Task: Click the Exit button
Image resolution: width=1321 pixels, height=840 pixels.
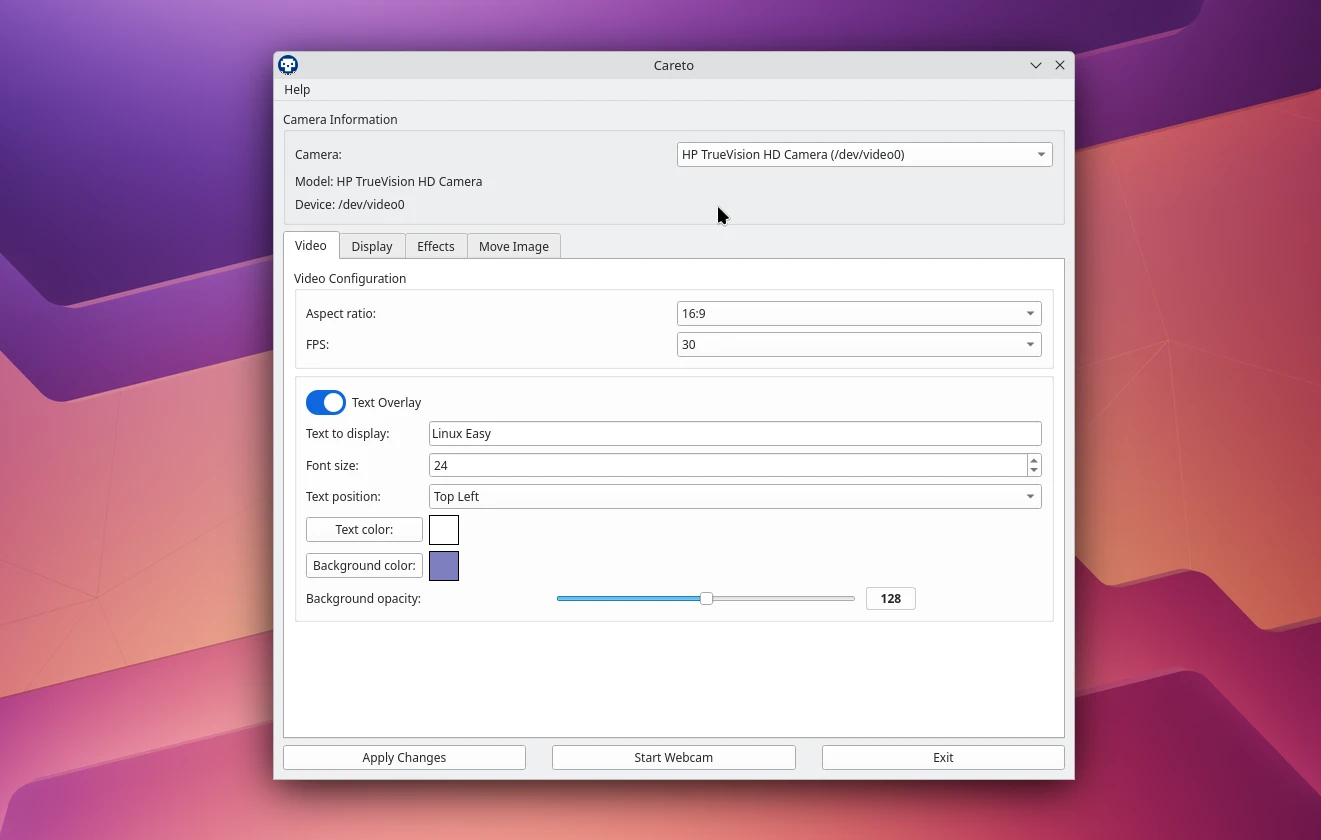Action: (x=943, y=758)
